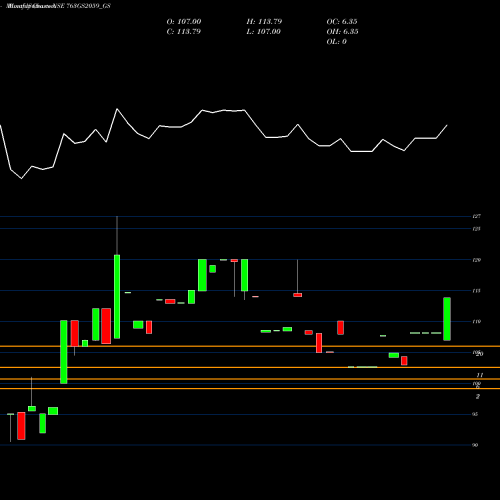The height and width of the screenshot is (500, 500).
Task: Click the OL: 0 readout
Action: click(x=336, y=42)
